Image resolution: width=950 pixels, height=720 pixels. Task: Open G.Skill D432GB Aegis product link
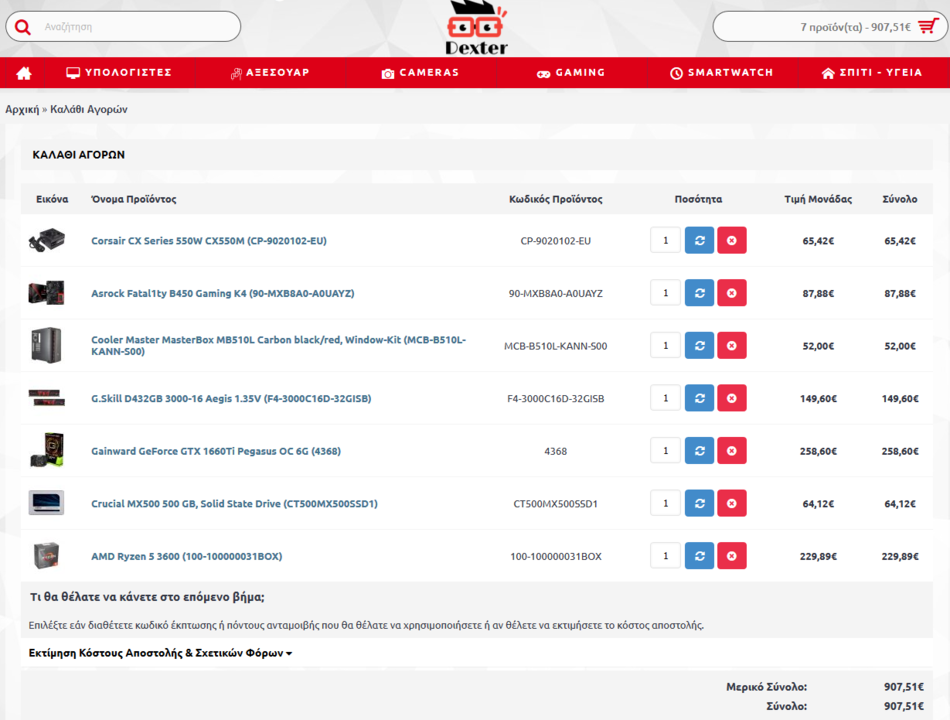pyautogui.click(x=231, y=398)
